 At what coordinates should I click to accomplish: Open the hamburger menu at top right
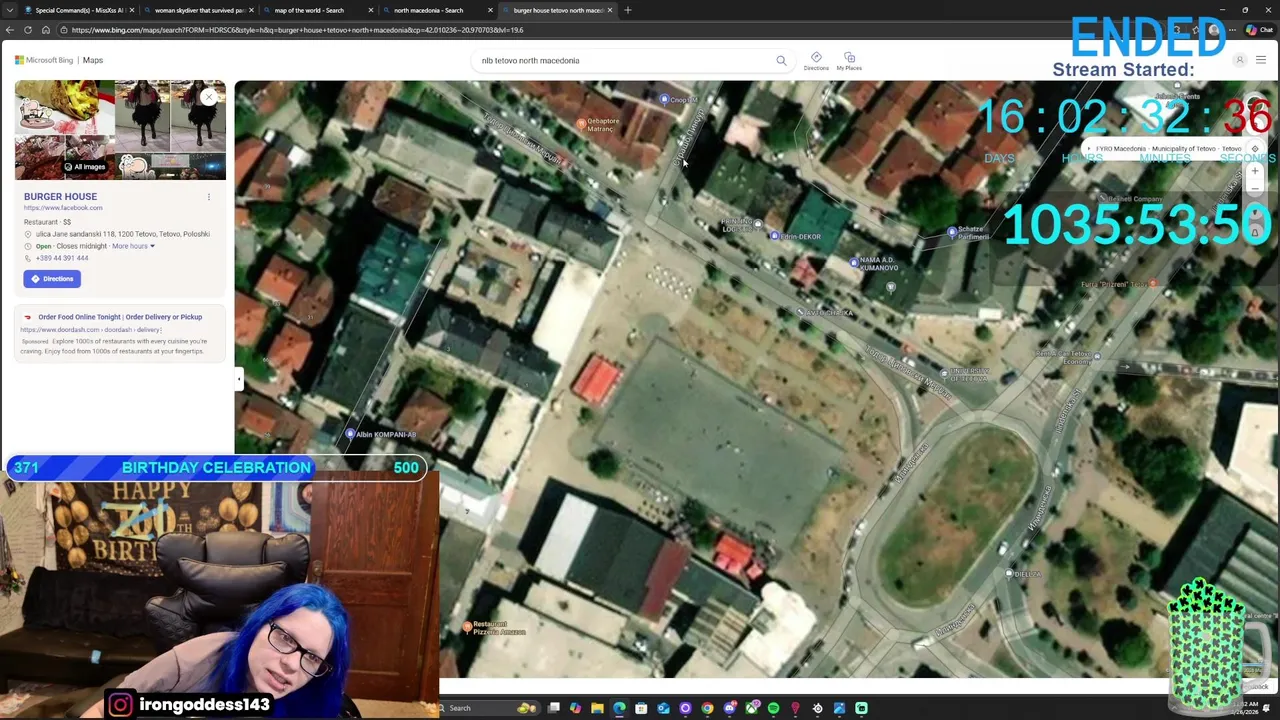coord(1260,60)
